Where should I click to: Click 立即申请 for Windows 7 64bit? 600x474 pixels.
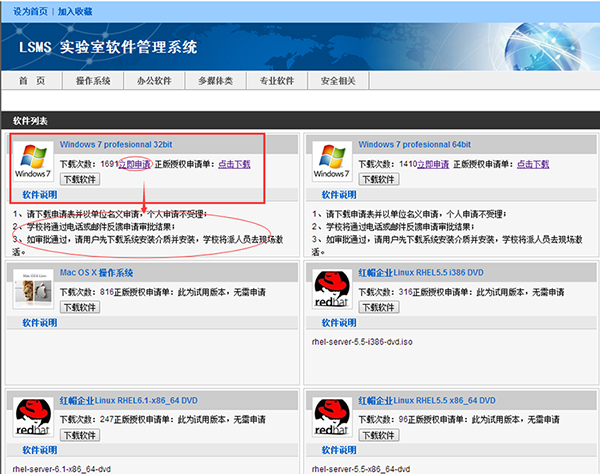click(433, 164)
